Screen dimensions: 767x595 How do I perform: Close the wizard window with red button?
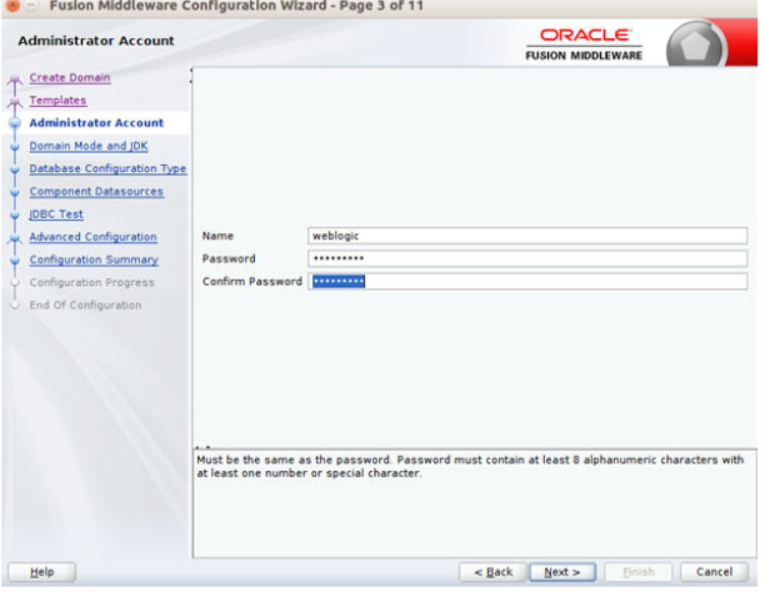(x=13, y=5)
